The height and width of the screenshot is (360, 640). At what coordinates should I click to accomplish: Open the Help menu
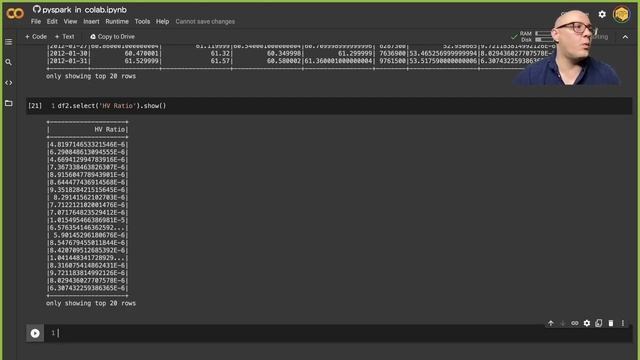(162, 22)
